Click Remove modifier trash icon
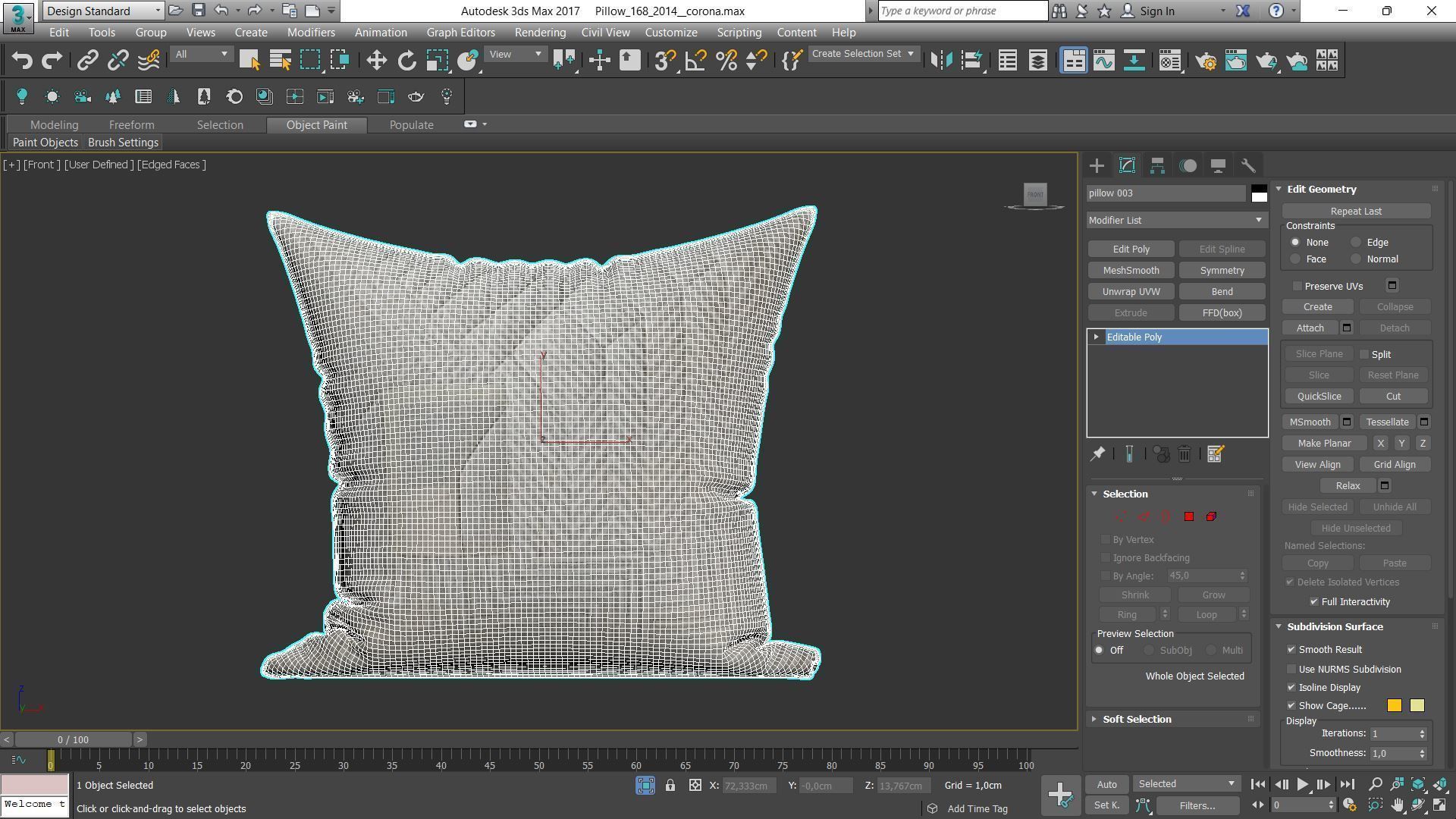 click(x=1185, y=454)
